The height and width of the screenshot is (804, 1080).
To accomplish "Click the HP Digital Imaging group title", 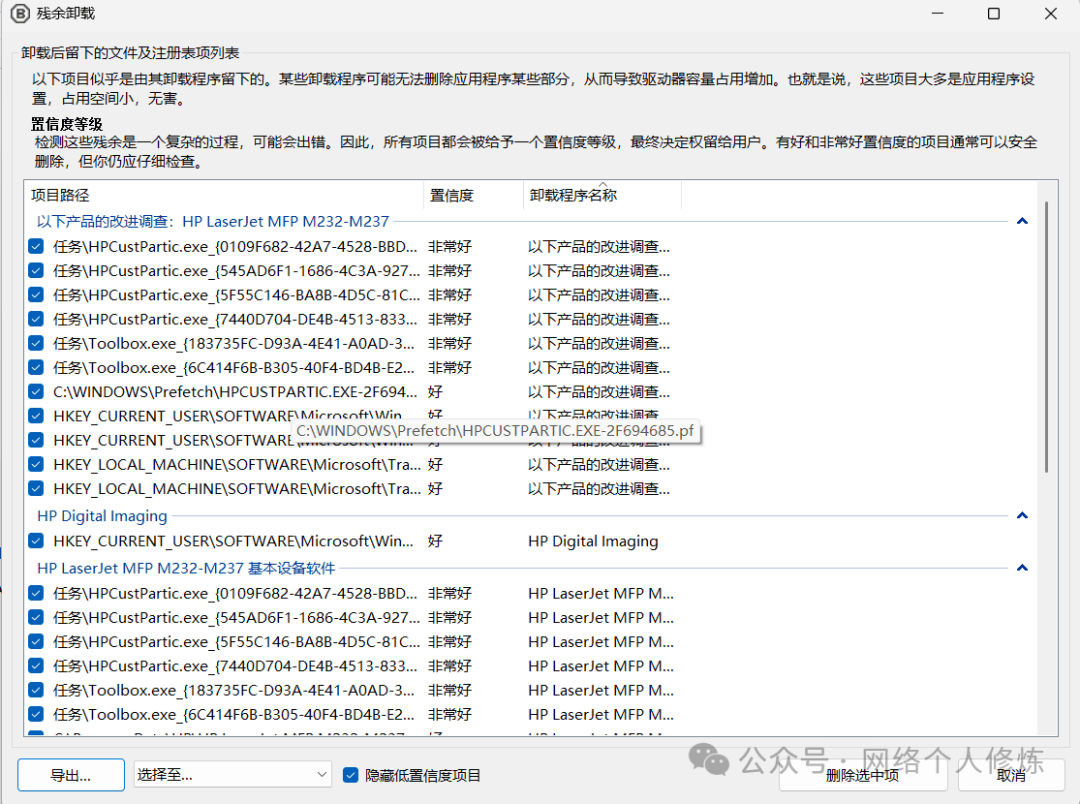I will (x=102, y=515).
